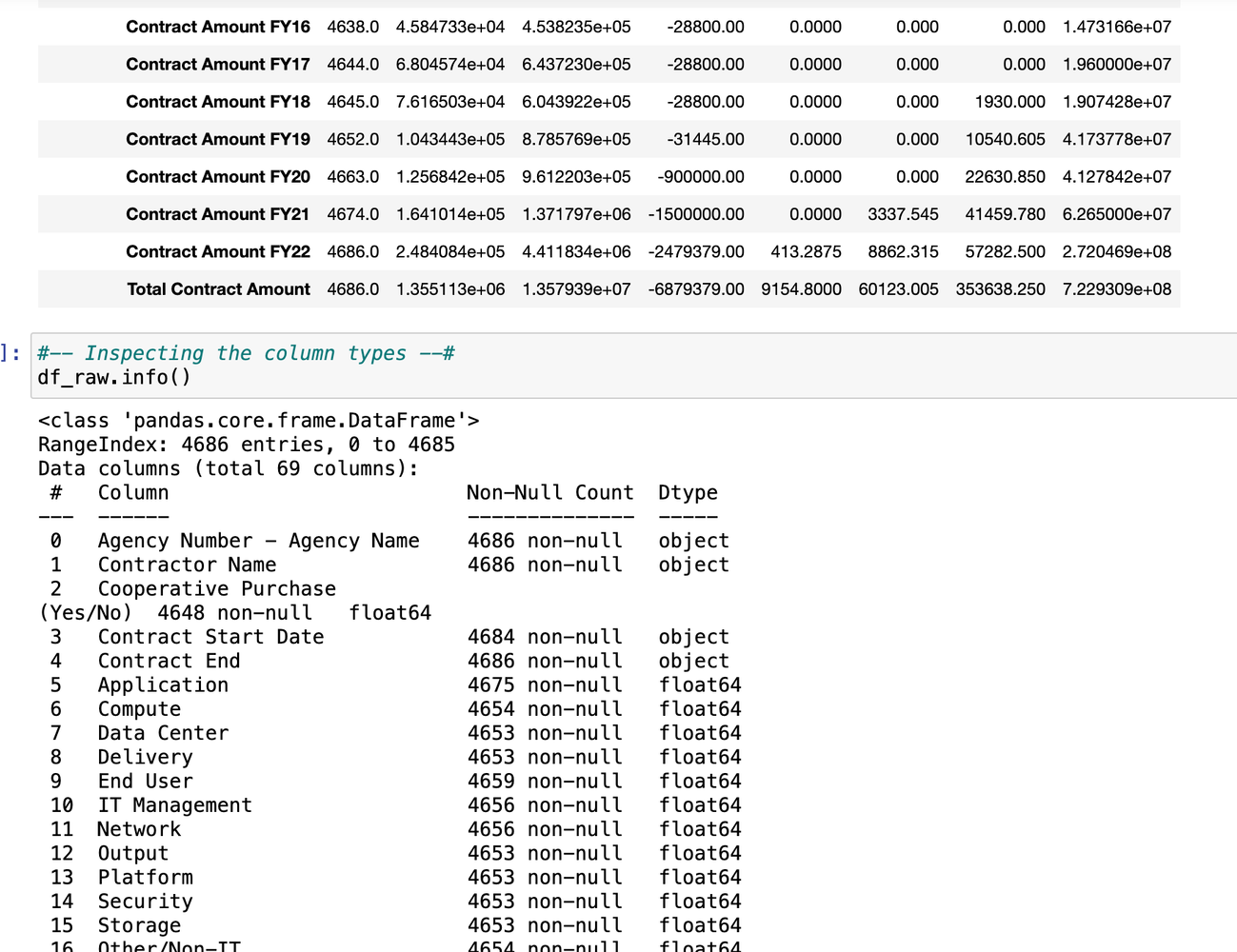The width and height of the screenshot is (1237, 952).
Task: Click the Contract Amount FY22 row label
Action: tap(217, 251)
